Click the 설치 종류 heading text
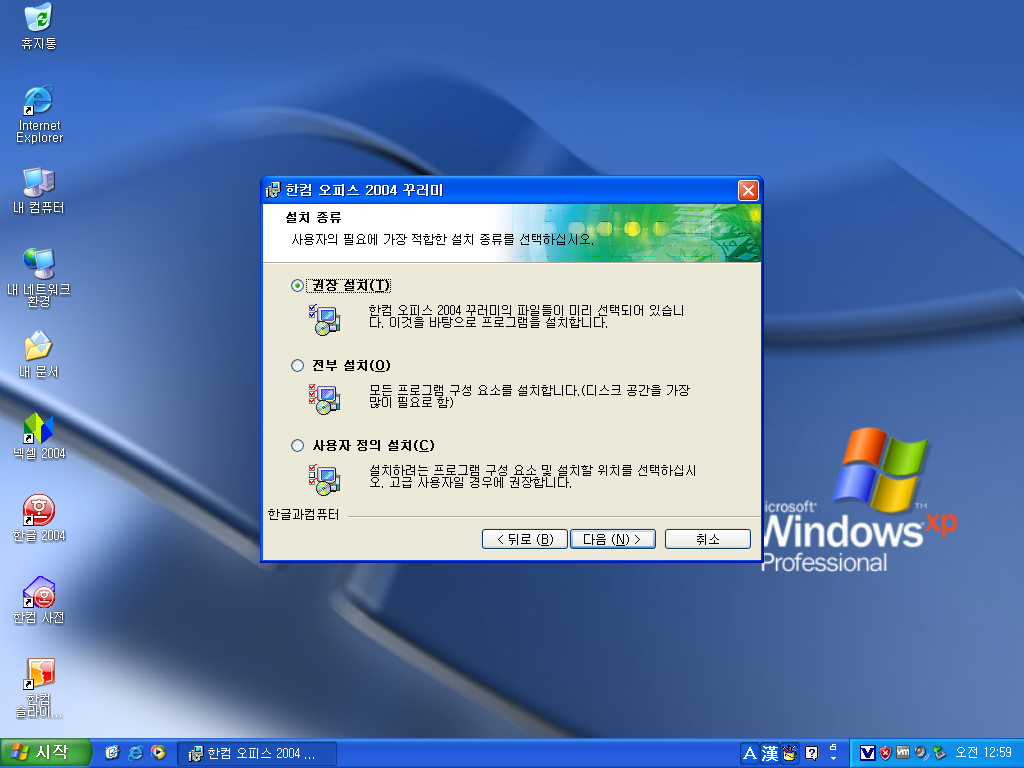 pos(313,217)
